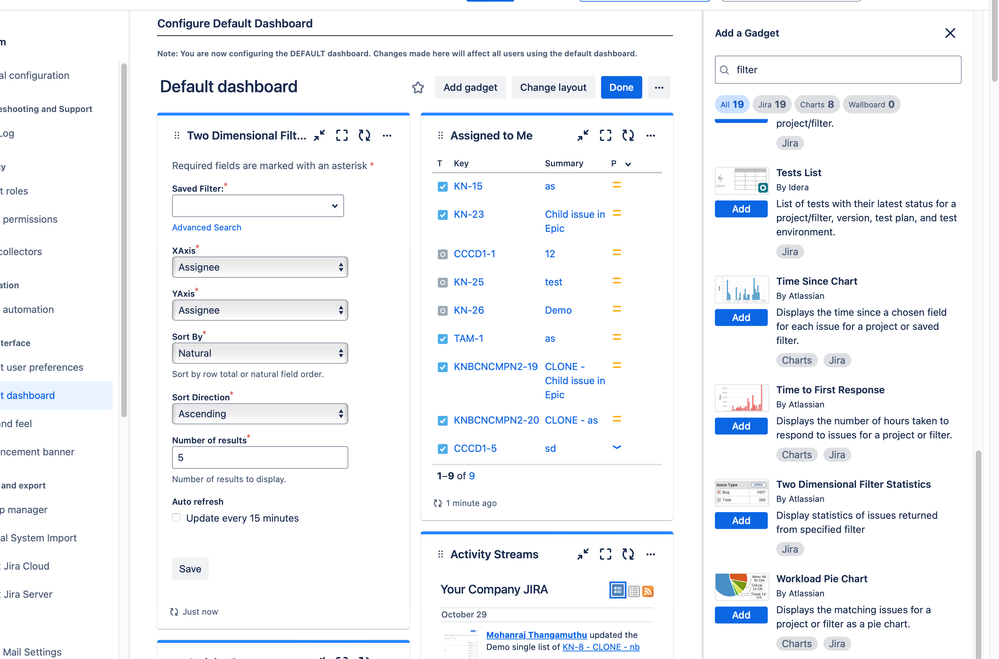This screenshot has height=659, width=999.
Task: Open Default dashboard item in sidebar
Action: pyautogui.click(x=56, y=395)
